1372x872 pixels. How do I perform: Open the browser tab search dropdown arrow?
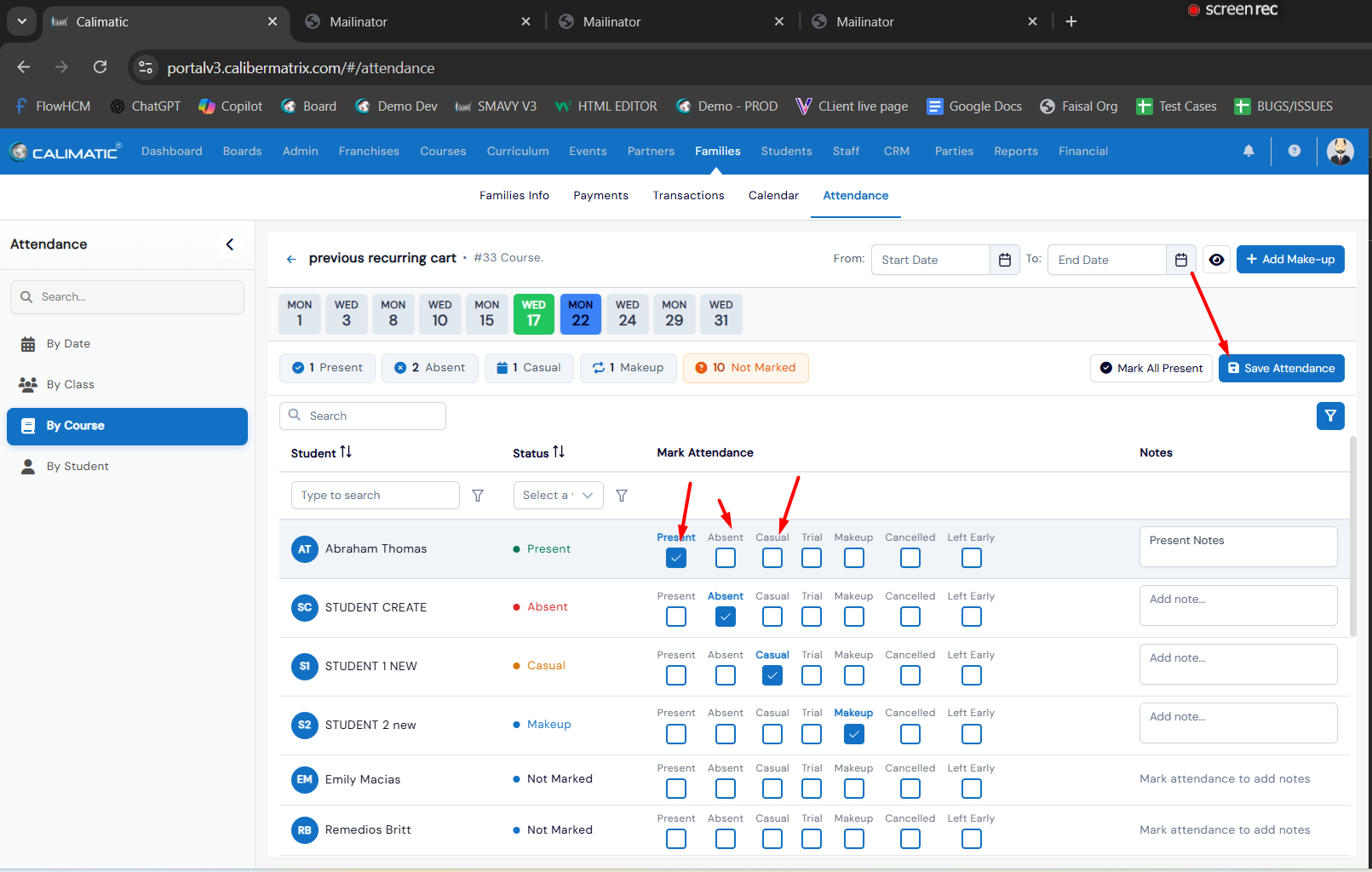coord(21,21)
